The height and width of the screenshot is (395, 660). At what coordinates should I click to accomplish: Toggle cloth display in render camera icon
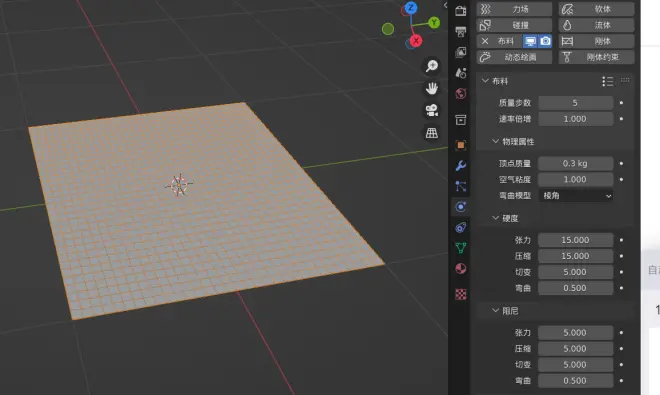click(x=545, y=41)
